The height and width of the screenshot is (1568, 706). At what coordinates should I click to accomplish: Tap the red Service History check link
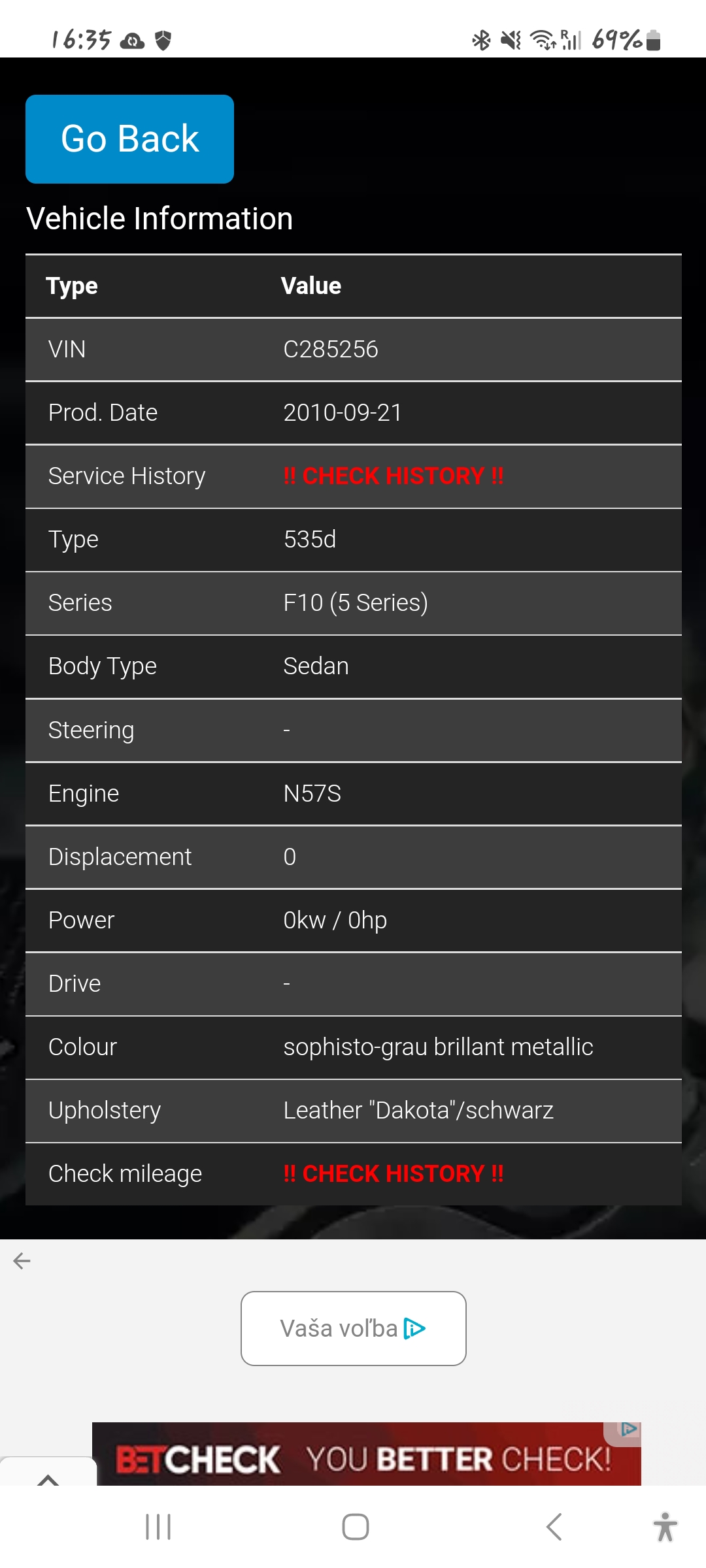[x=393, y=476]
